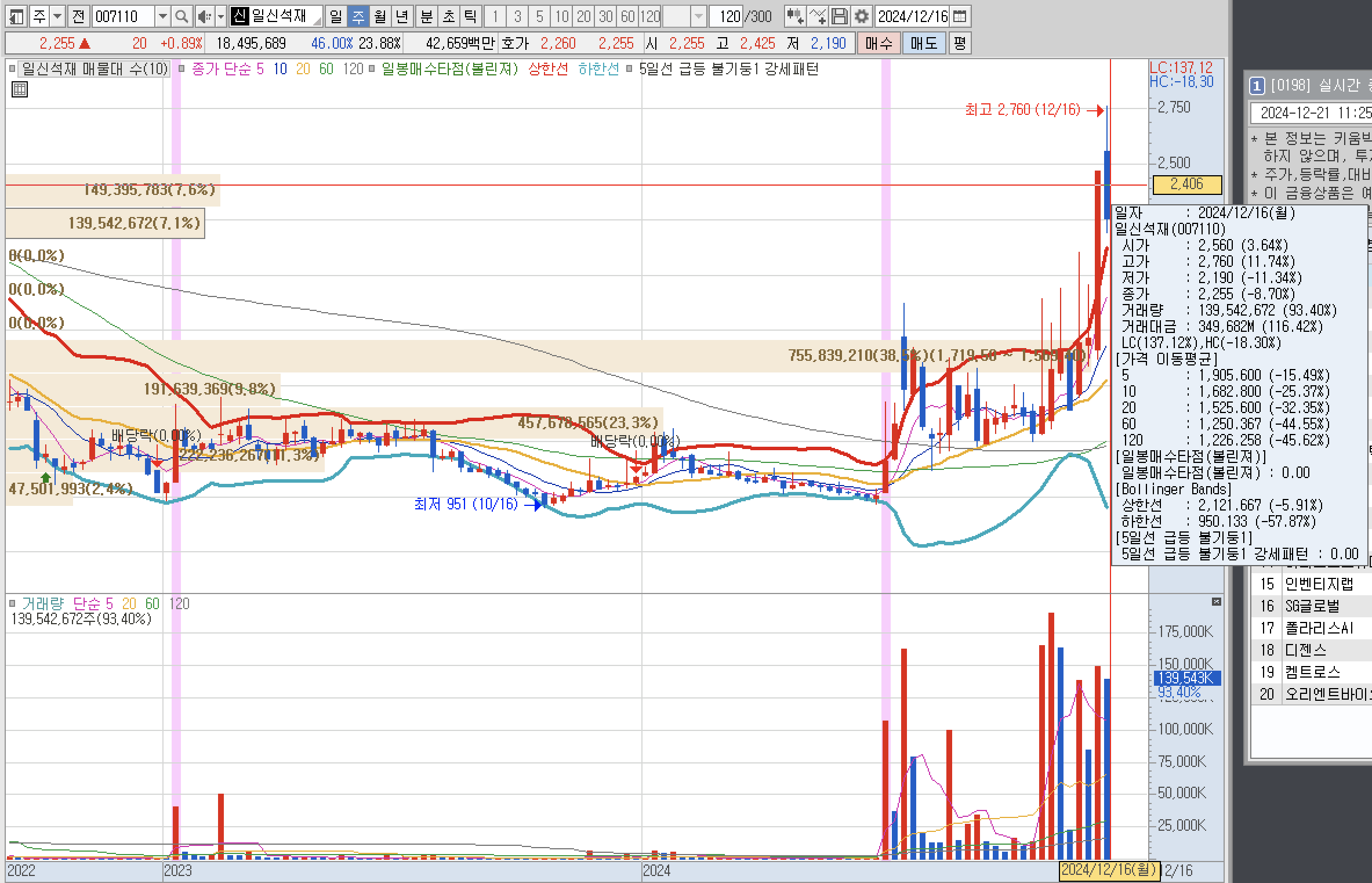Switch to the 일 daily chart tab
Viewport: 1372px width, 883px height.
click(x=336, y=16)
